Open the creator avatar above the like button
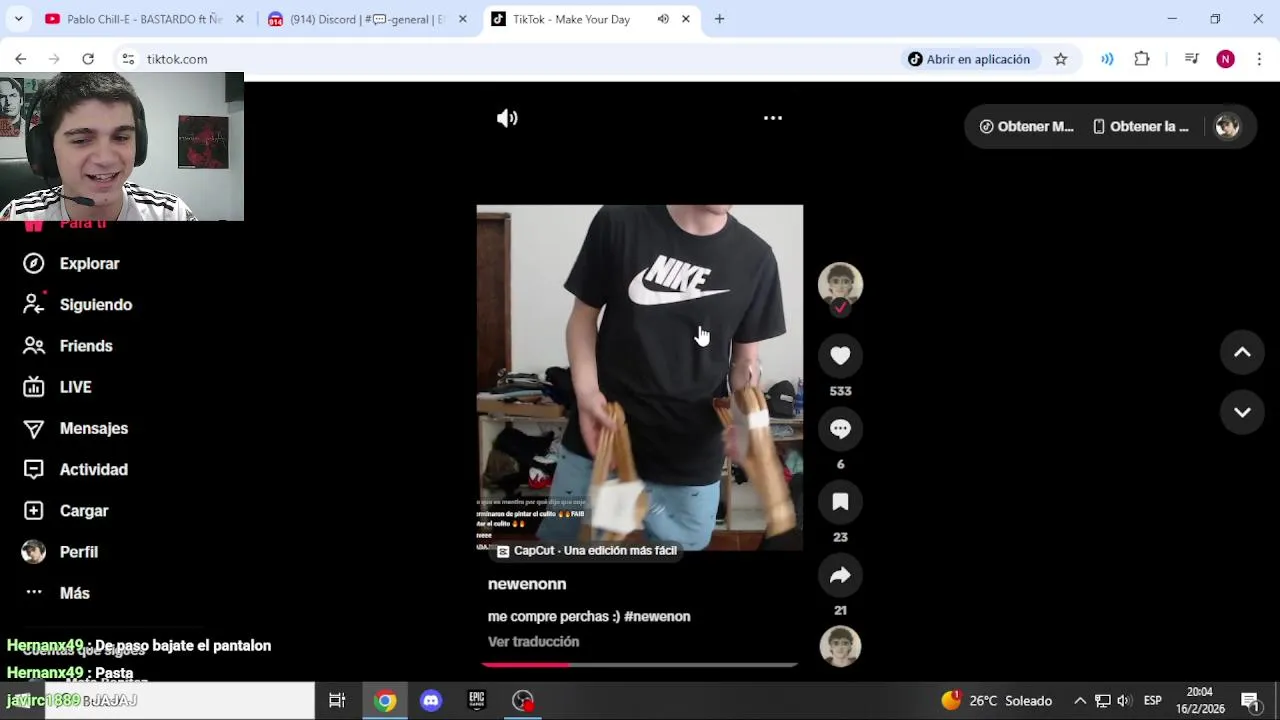The image size is (1280, 720). (840, 284)
